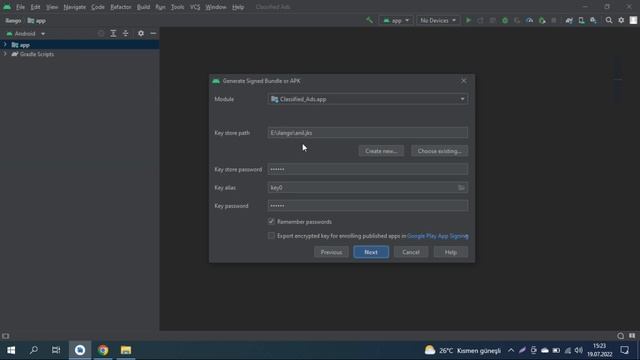This screenshot has height=360, width=640.
Task: Open the File menu
Action: pos(20,7)
